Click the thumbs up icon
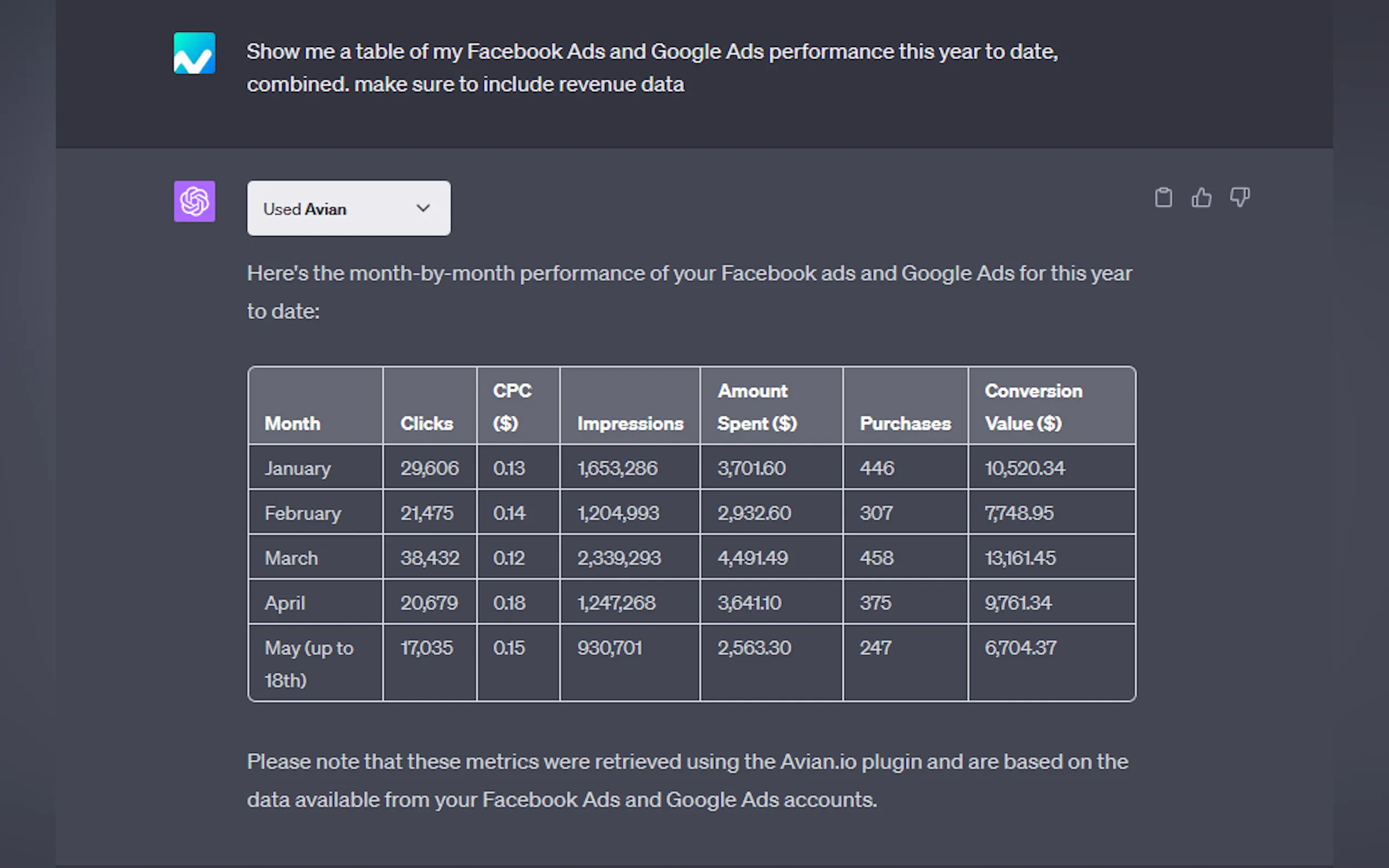 pos(1201,197)
